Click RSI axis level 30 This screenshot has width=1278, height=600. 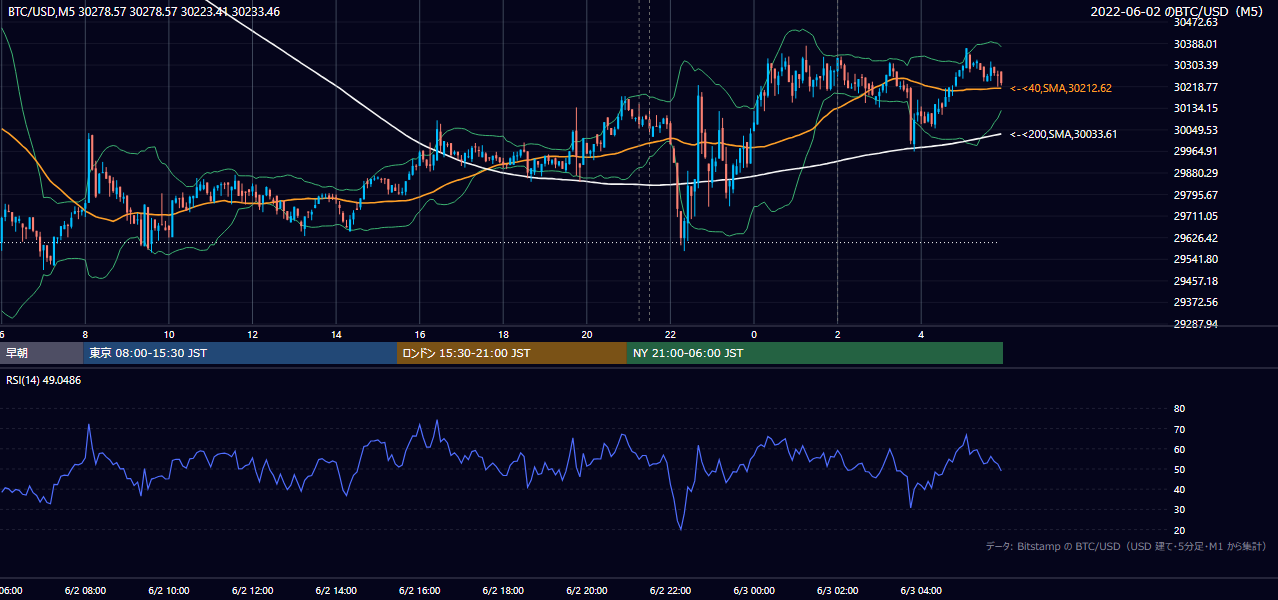tap(1179, 509)
